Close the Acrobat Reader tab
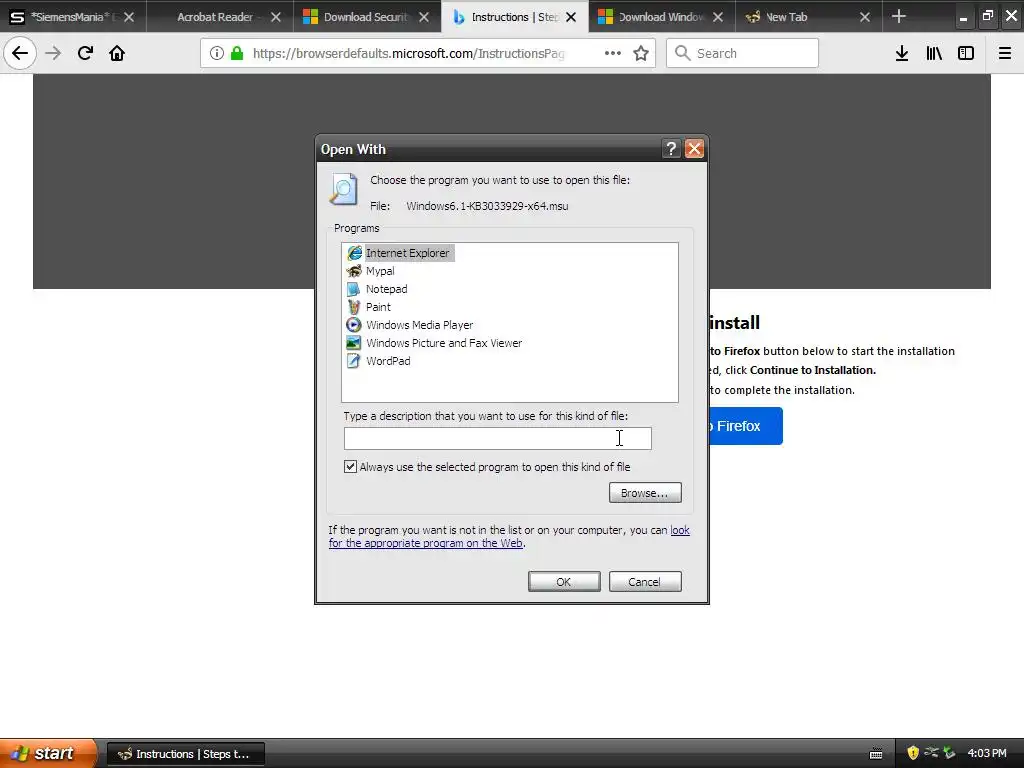1024x768 pixels. pos(276,17)
